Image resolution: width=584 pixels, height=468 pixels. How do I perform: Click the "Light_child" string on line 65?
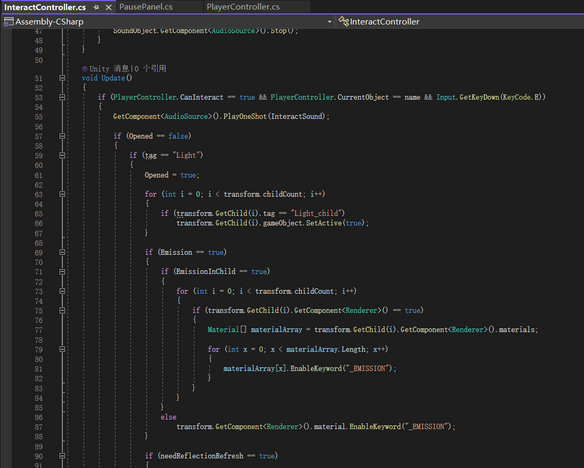[316, 213]
